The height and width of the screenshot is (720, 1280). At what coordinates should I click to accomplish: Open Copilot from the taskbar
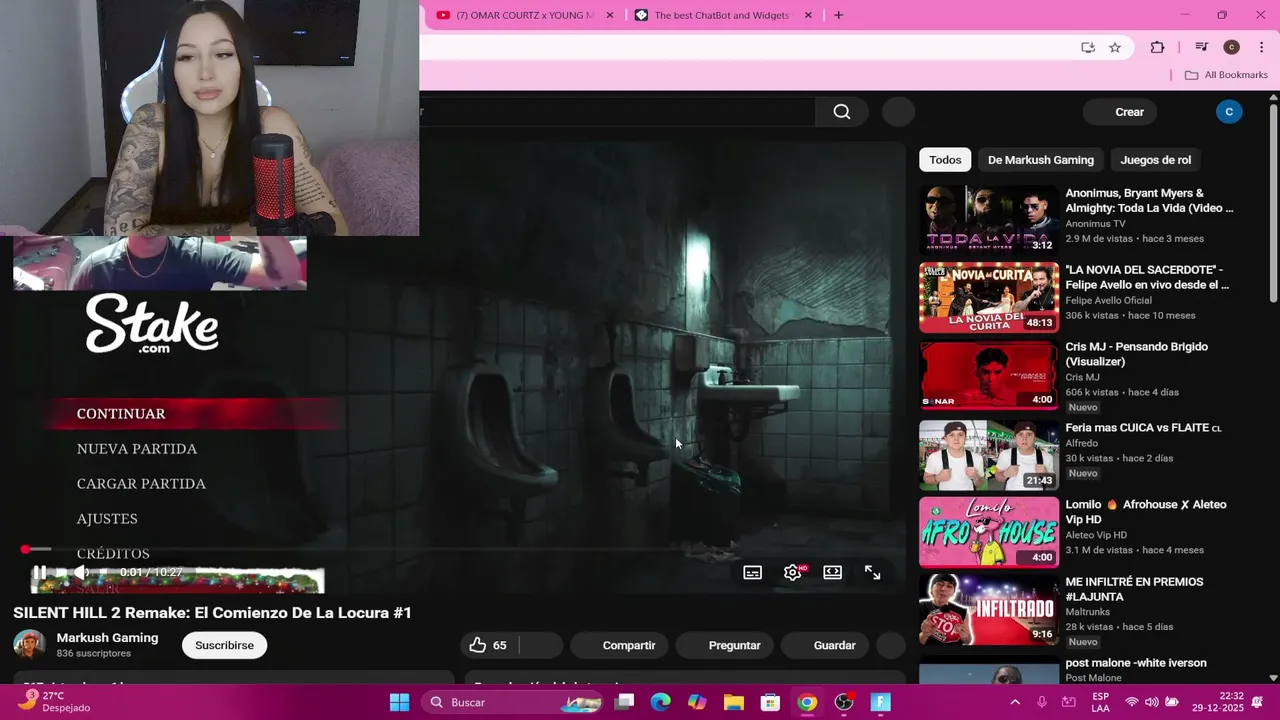coord(697,702)
